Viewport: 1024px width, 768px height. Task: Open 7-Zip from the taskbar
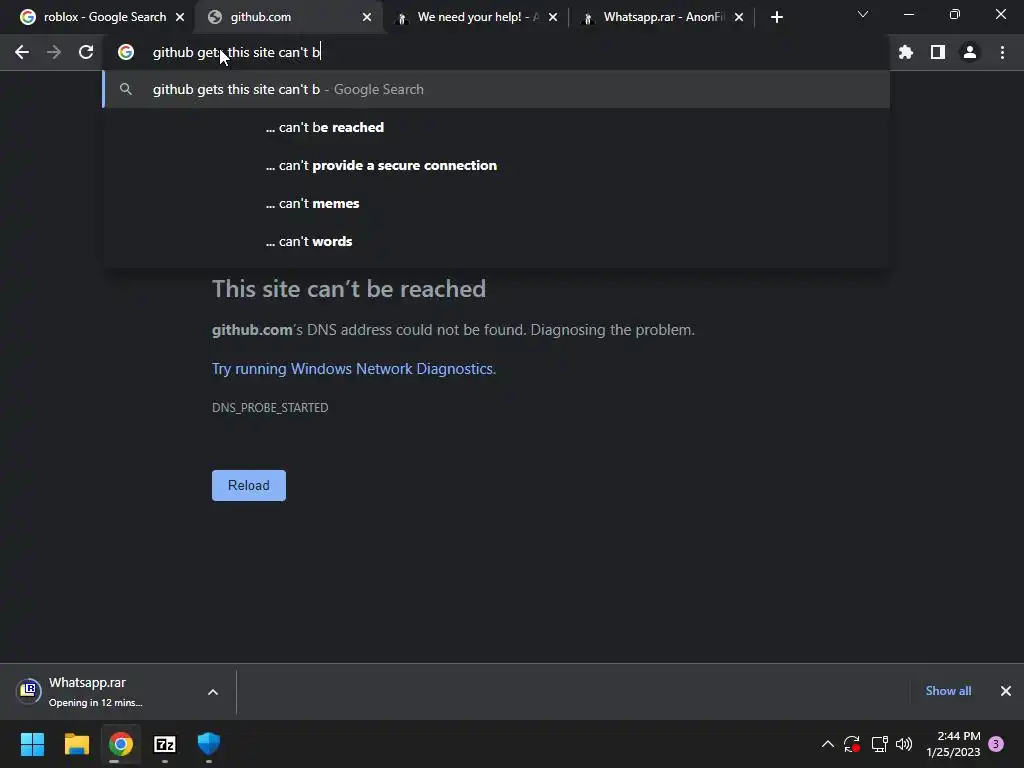coord(165,744)
